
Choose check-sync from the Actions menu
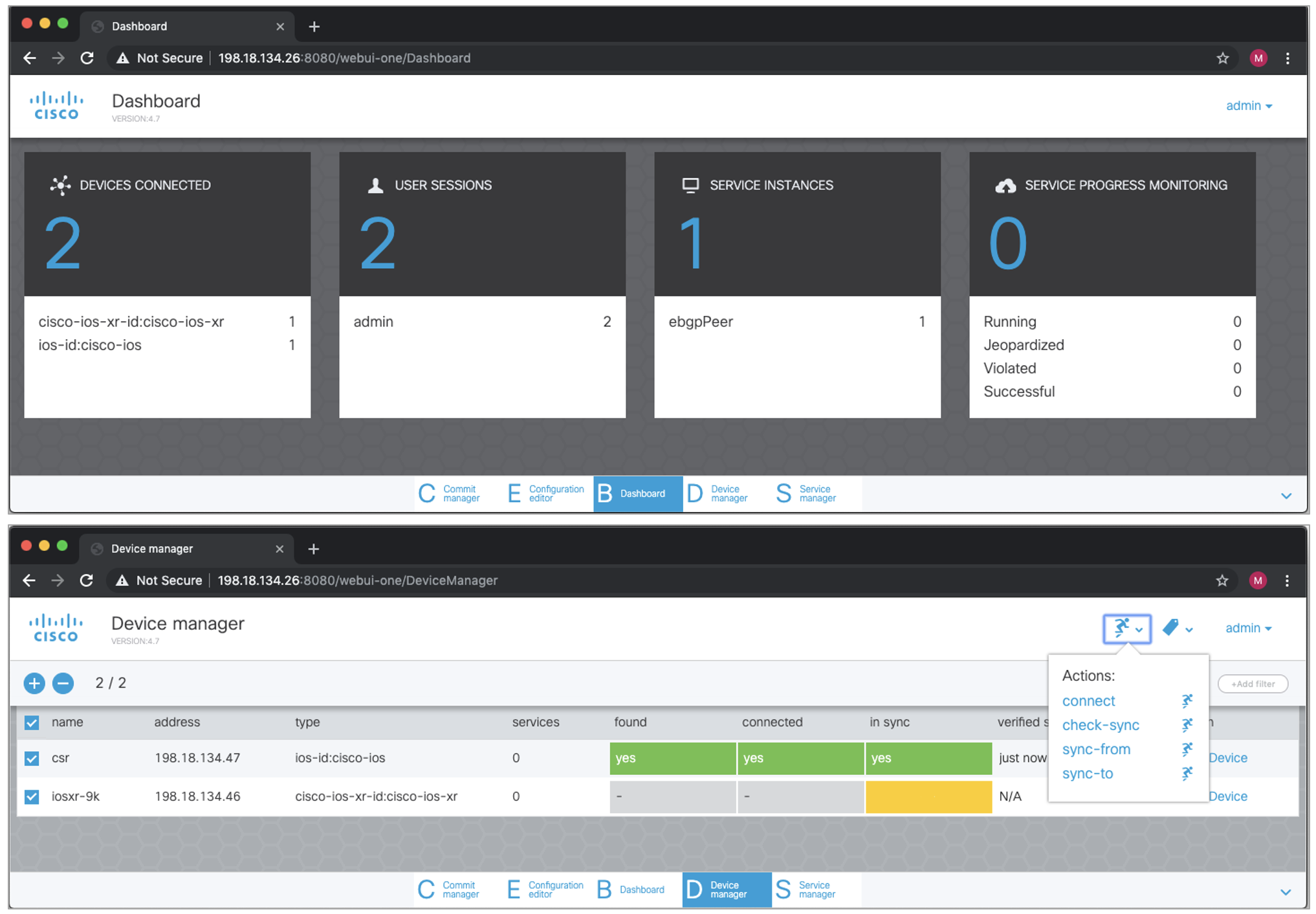click(x=1100, y=725)
